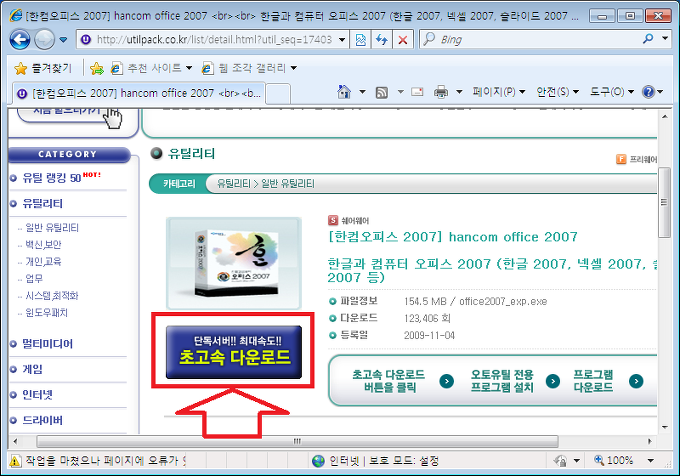Image resolution: width=680 pixels, height=476 pixels.
Task: Click the Read Mail icon
Action: (x=417, y=92)
